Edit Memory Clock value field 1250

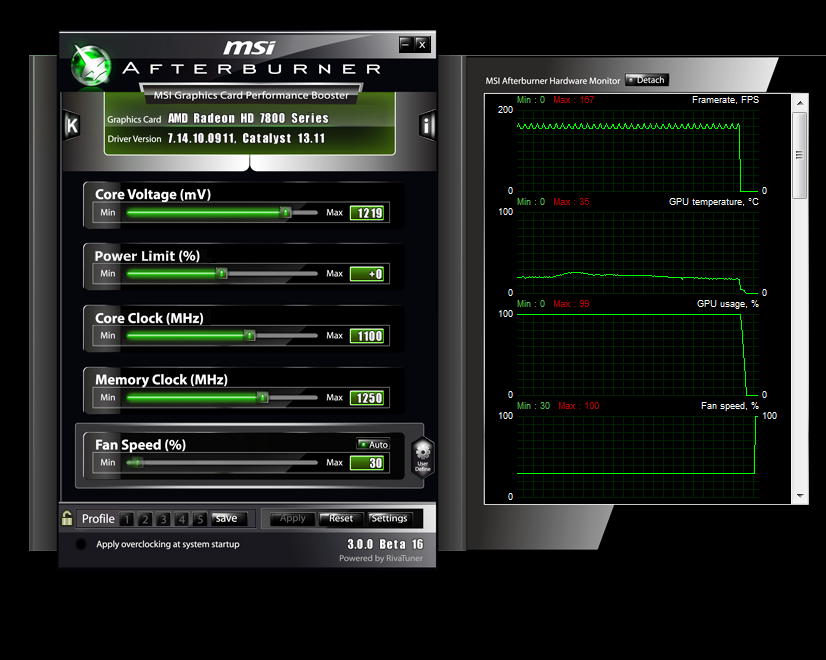tap(367, 398)
